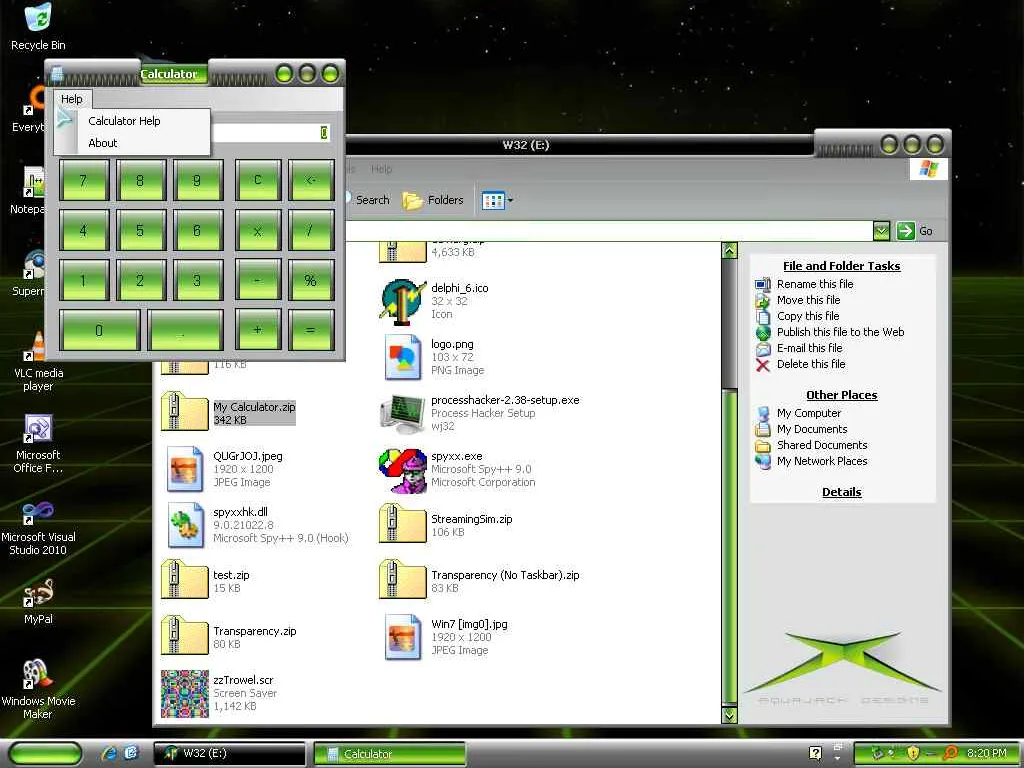Open Internet Explorer from quick launch
Screen dimensions: 1024x768
108,753
